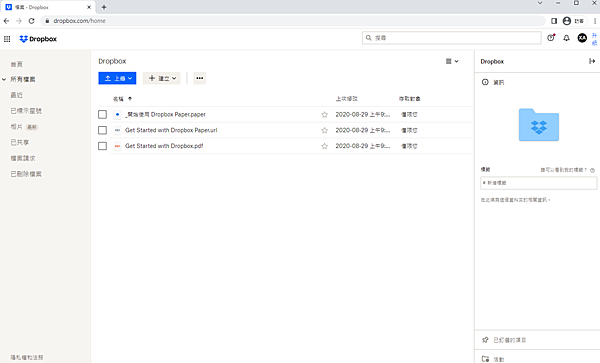
Task: Reload the Dropbox page
Action: click(x=31, y=21)
